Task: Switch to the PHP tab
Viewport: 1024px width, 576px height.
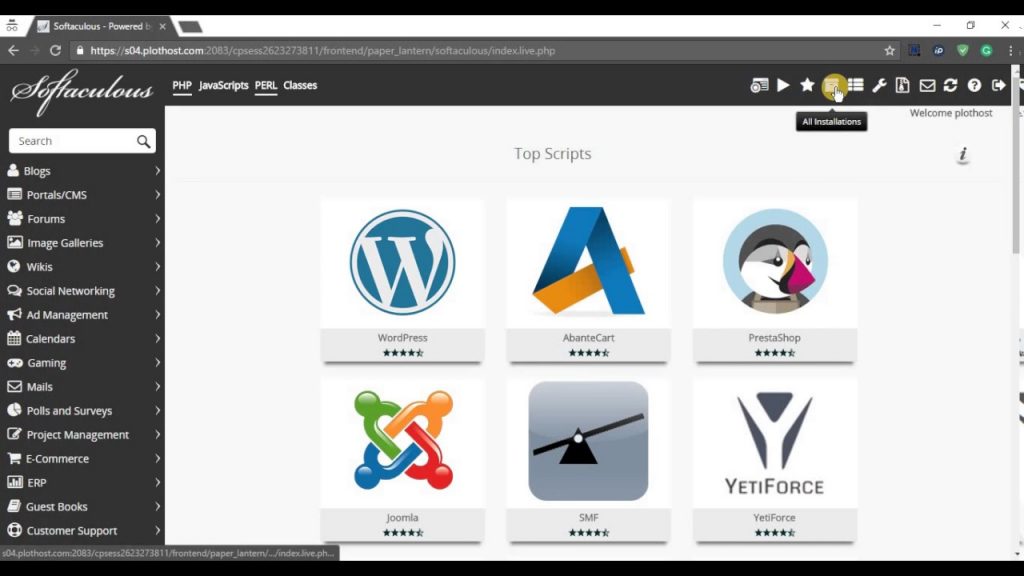Action: pos(182,86)
